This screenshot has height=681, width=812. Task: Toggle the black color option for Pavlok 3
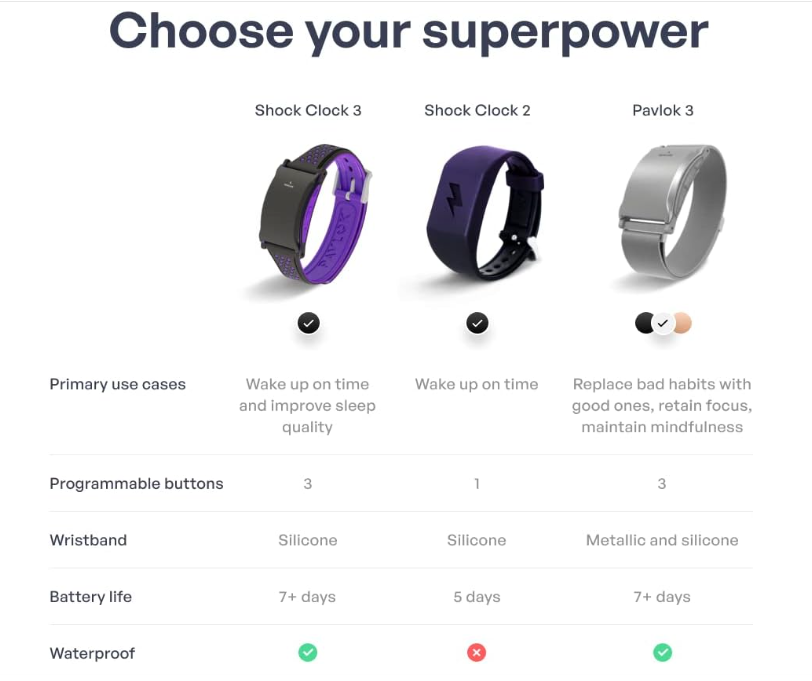tap(646, 322)
